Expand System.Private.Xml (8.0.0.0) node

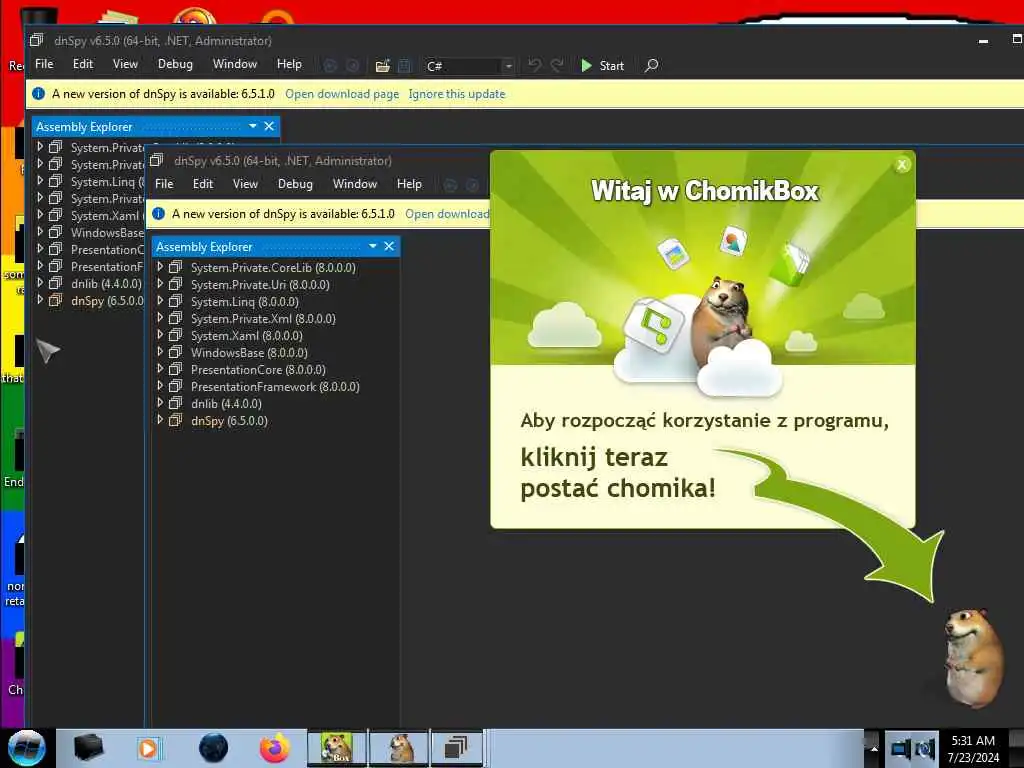pos(159,317)
